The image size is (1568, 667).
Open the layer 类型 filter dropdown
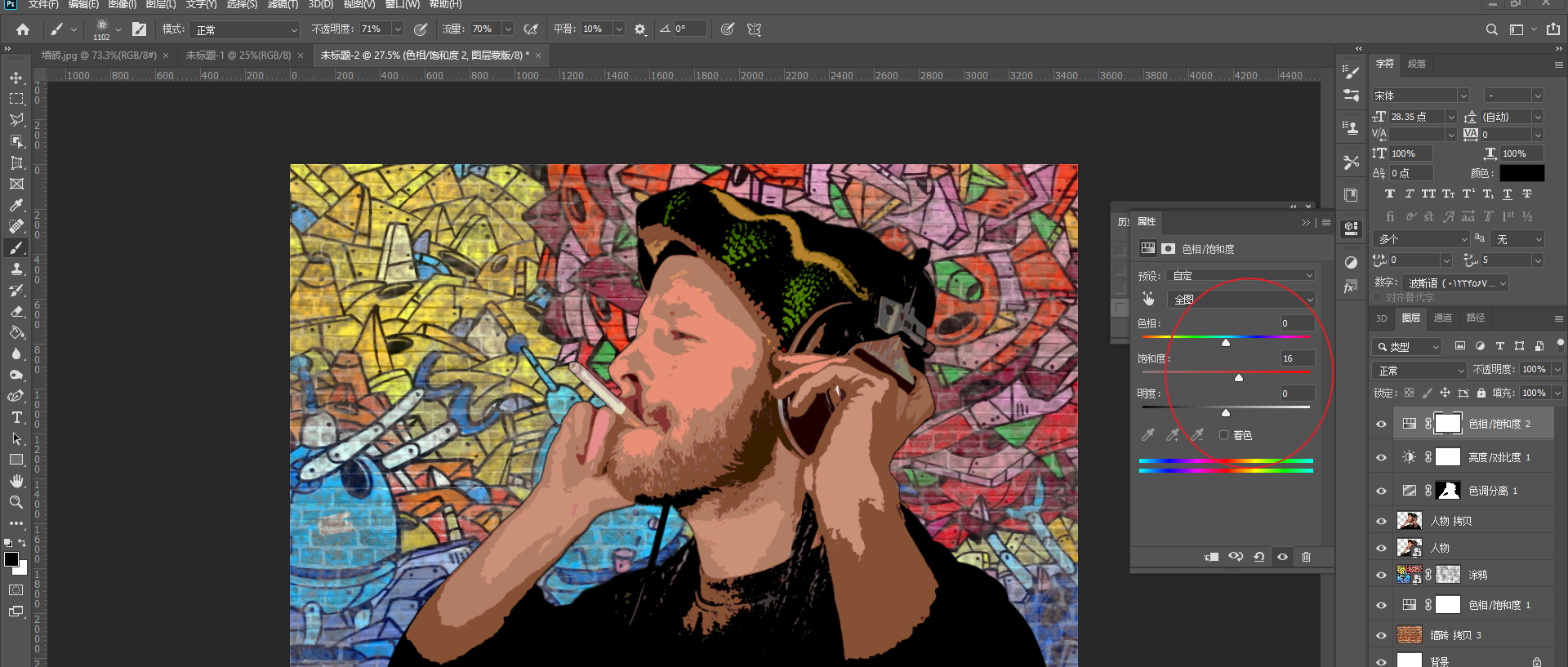[x=1407, y=346]
